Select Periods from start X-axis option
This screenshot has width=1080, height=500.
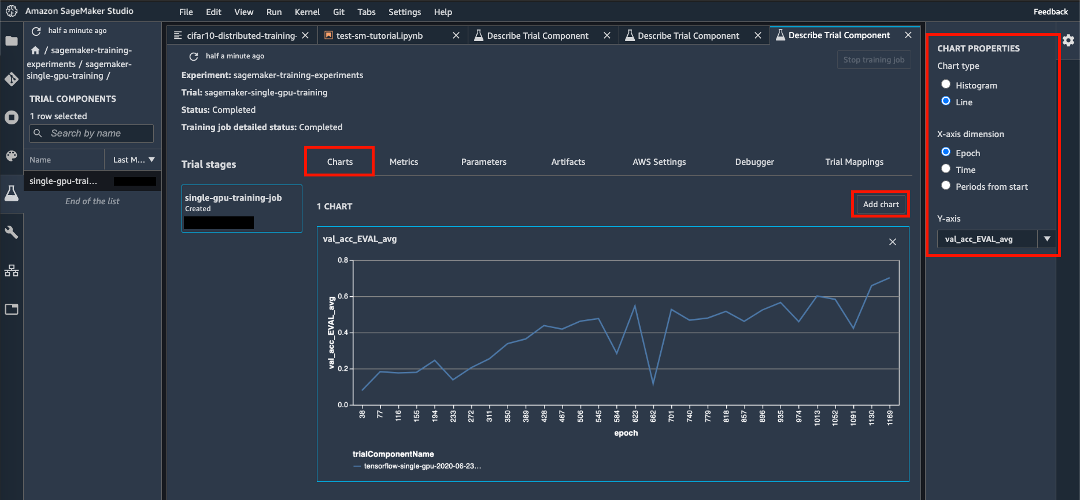click(x=946, y=185)
